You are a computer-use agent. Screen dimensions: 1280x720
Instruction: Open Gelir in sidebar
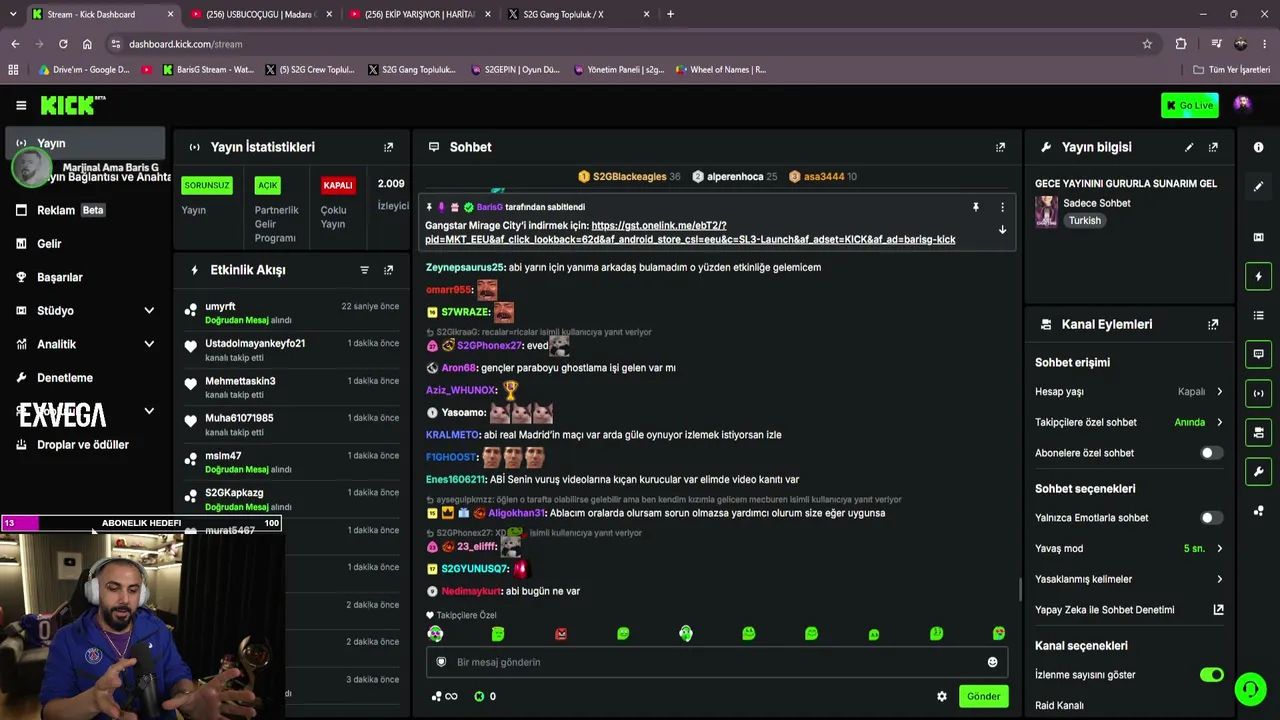[x=84, y=244]
